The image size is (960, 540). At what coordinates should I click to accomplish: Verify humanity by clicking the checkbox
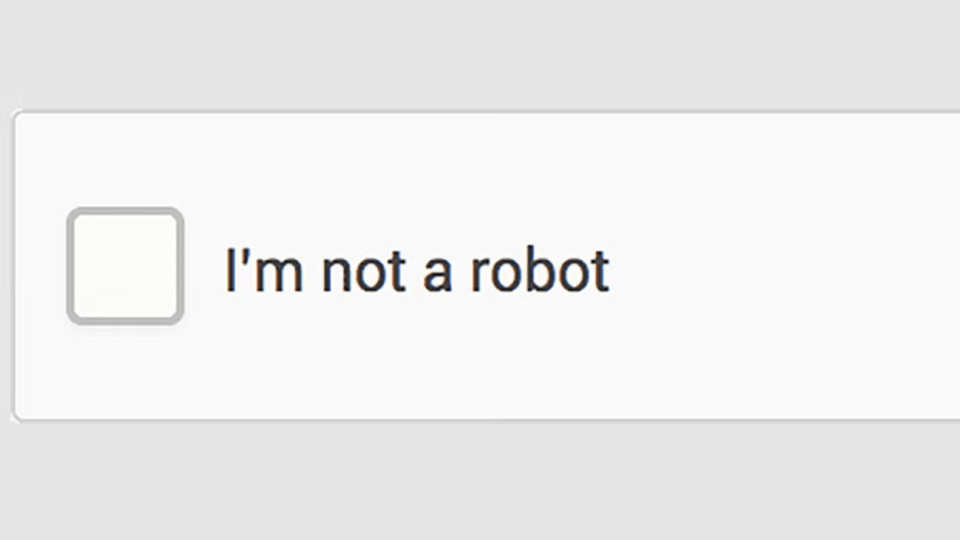tap(126, 266)
